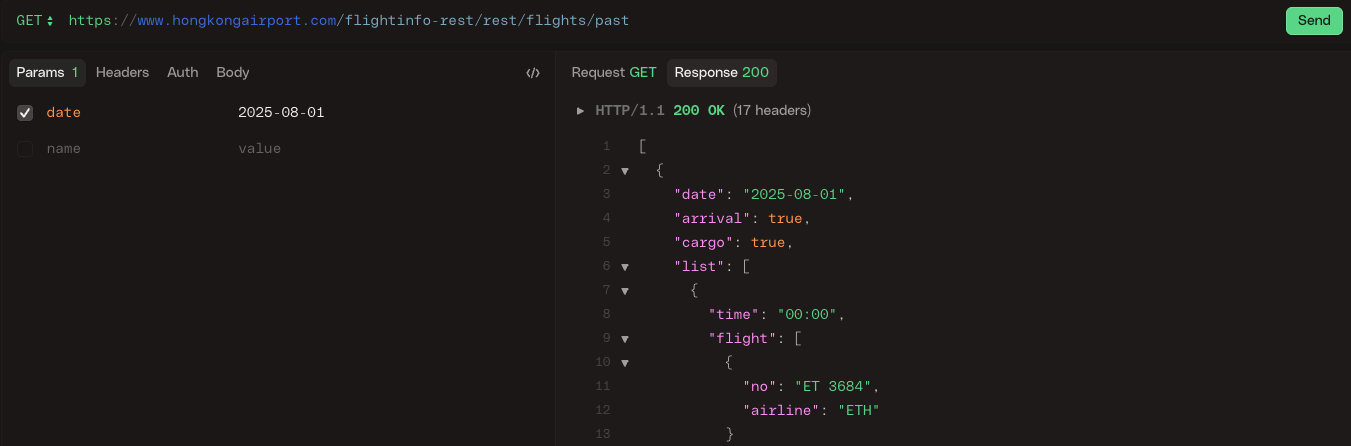Click the empty name parameter field

(63, 149)
